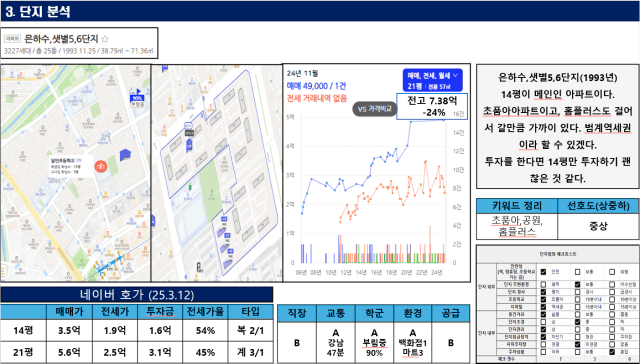Click the favorite star next to 은하수,샛별5,6단지
The width and height of the screenshot is (640, 364).
[x=105, y=39]
